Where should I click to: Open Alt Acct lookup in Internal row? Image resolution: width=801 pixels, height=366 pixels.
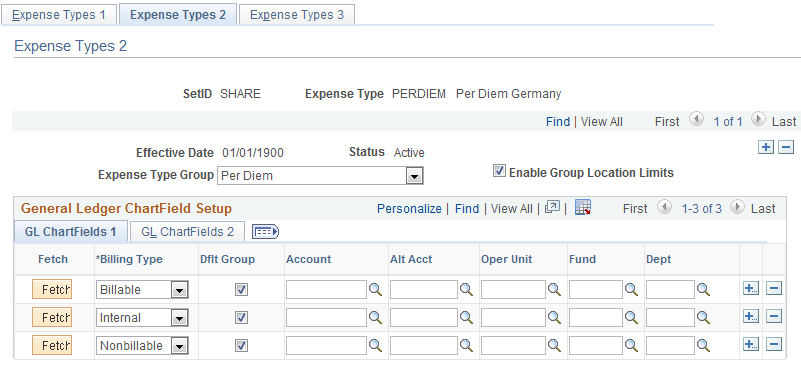(466, 318)
